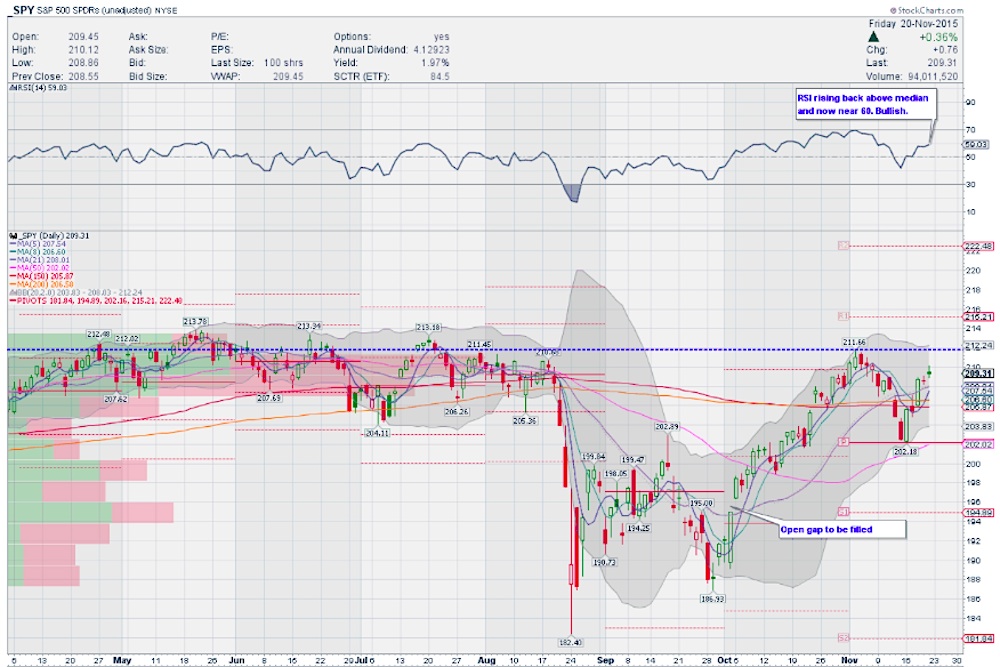Click the 182.40 low price label
This screenshot has height=667, width=1000.
570,643
